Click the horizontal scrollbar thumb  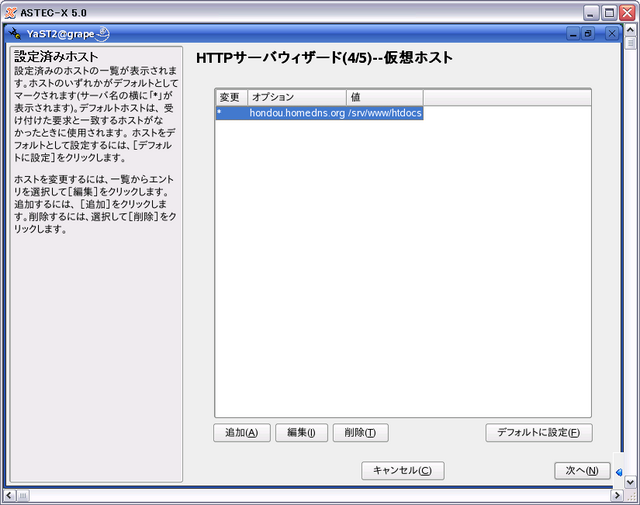coord(23,496)
